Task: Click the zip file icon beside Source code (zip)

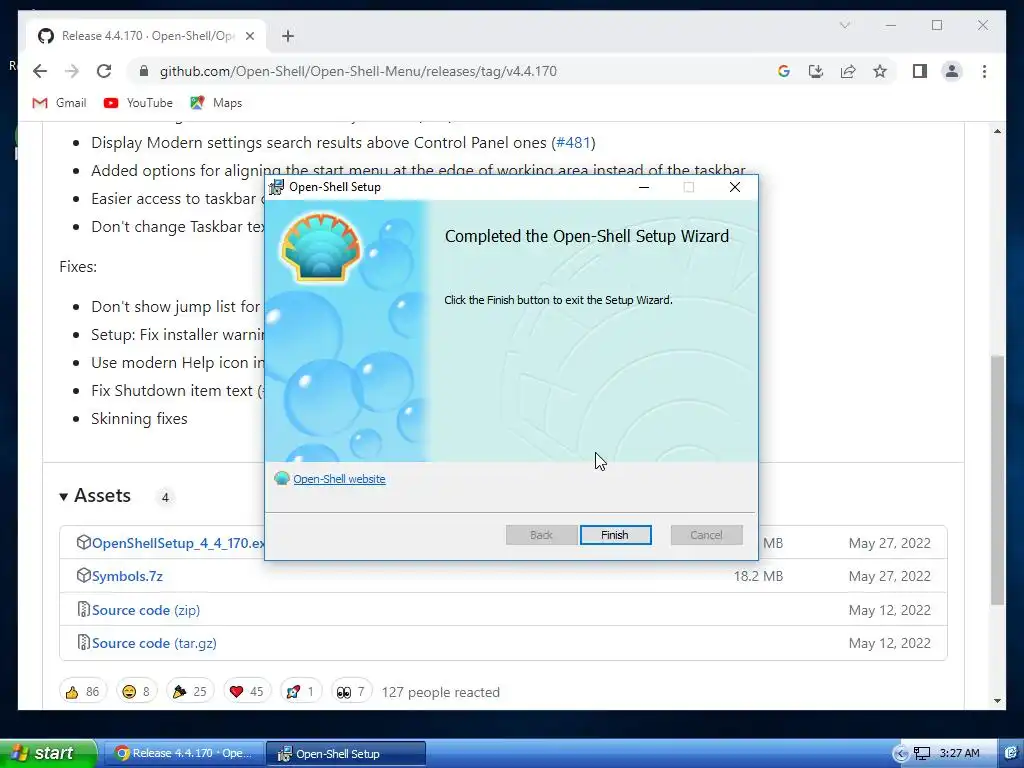Action: click(83, 609)
